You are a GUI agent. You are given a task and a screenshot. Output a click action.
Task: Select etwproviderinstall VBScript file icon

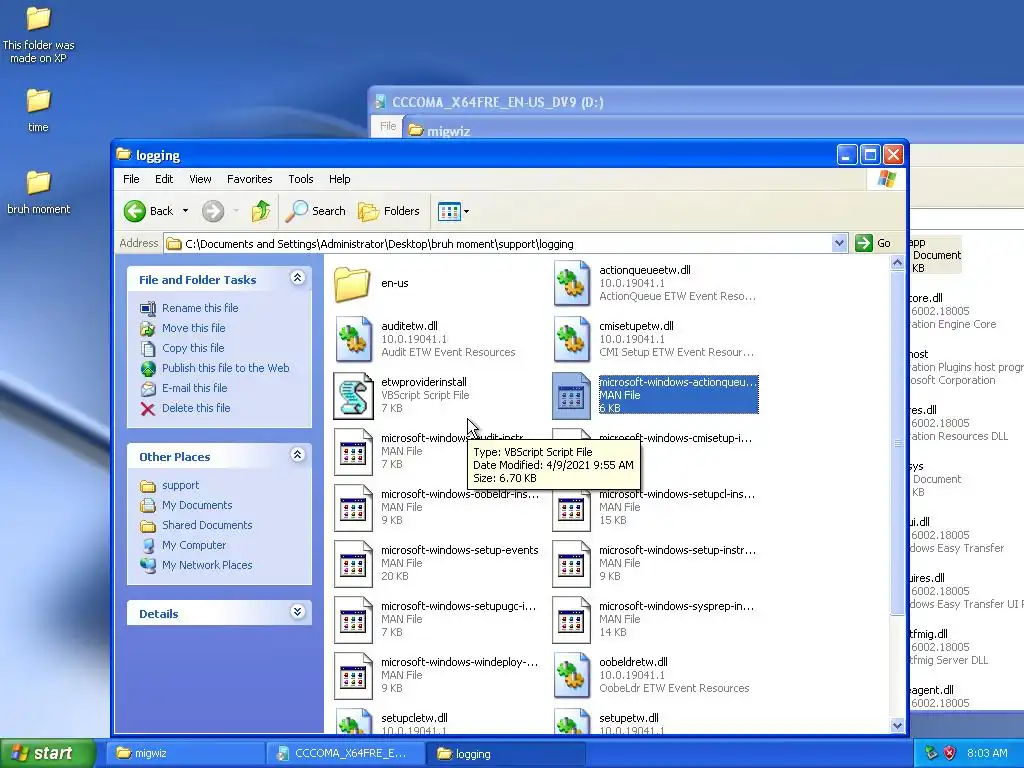tap(353, 395)
